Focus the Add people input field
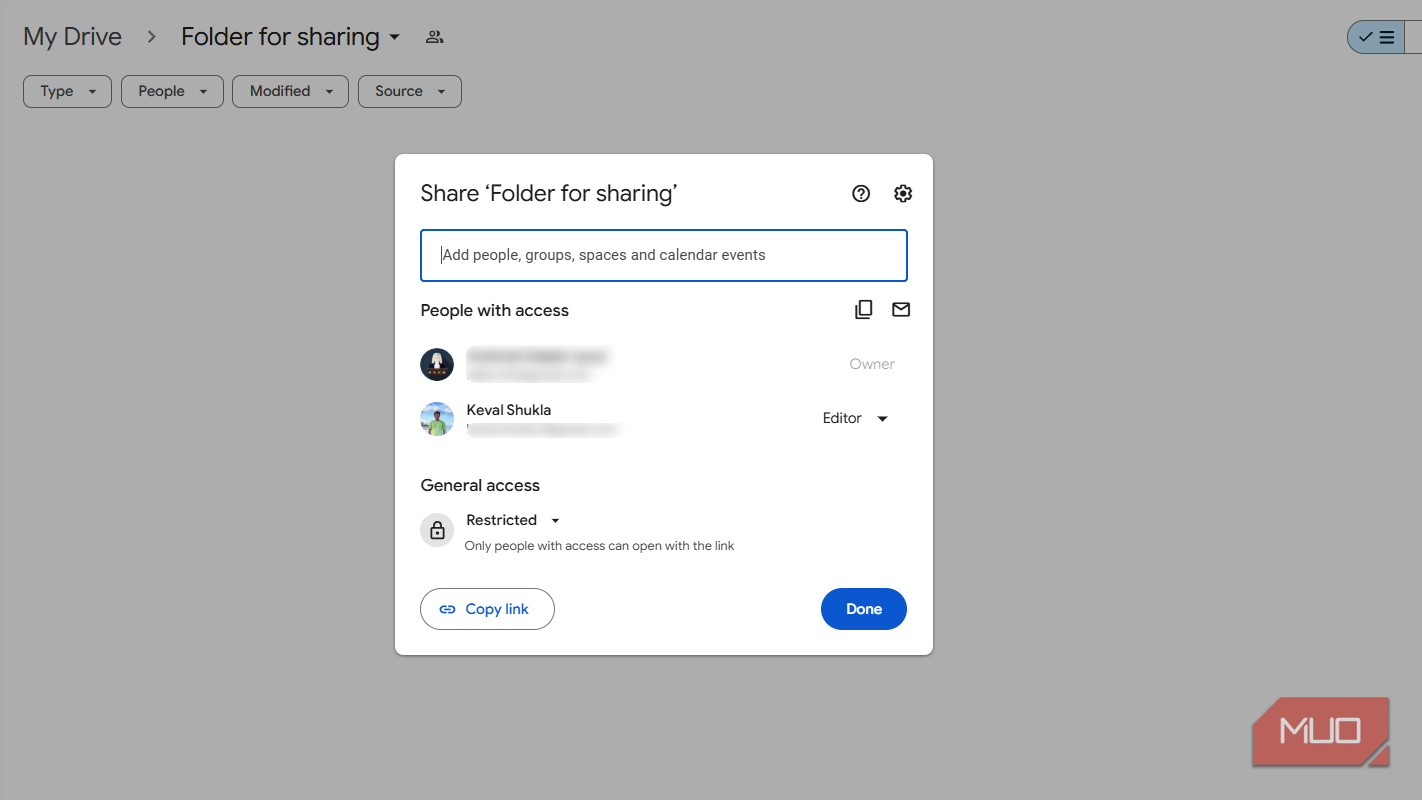Viewport: 1422px width, 800px height. (664, 255)
